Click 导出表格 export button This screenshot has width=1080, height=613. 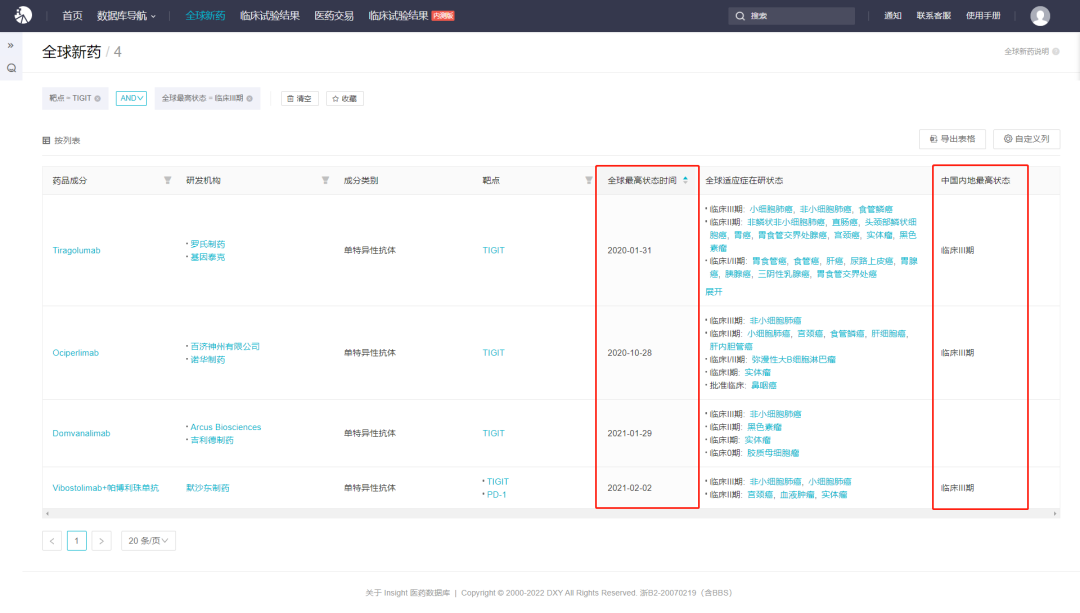coord(952,139)
